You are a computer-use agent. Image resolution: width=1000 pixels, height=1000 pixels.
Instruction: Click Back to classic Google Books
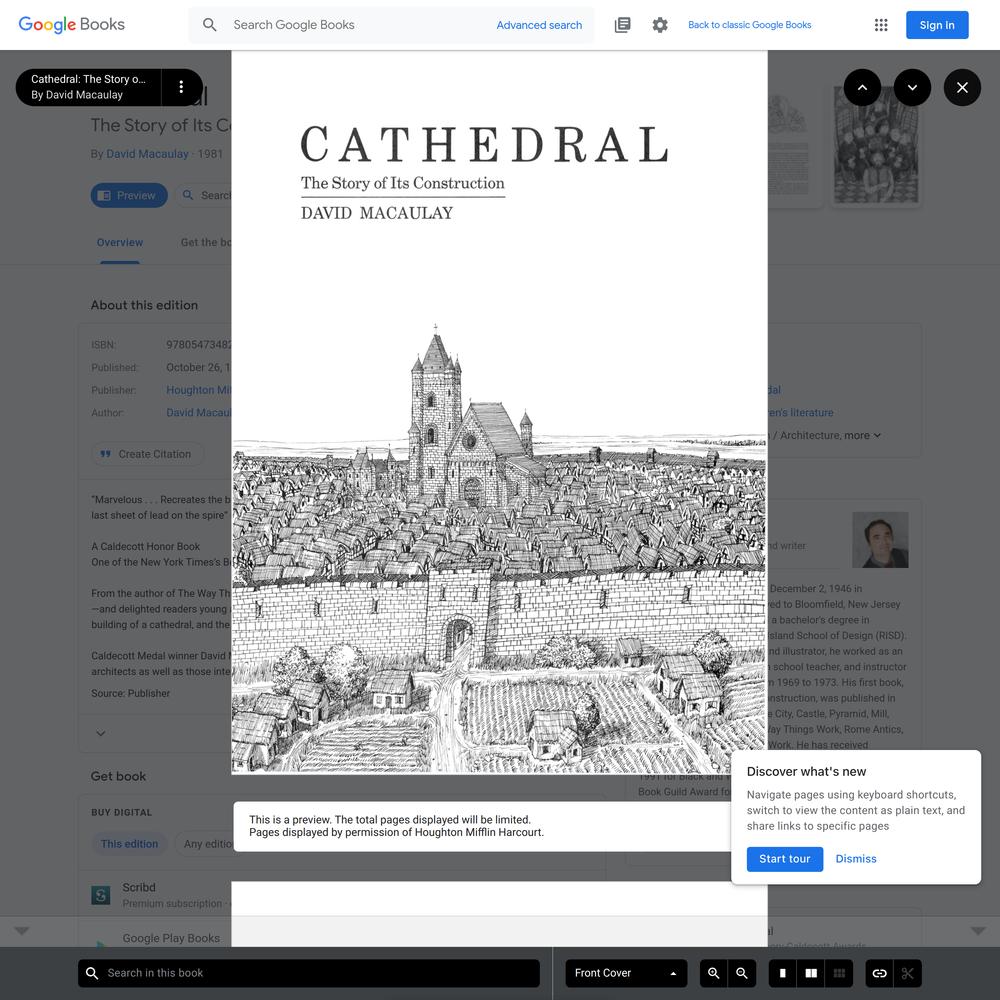pyautogui.click(x=749, y=25)
